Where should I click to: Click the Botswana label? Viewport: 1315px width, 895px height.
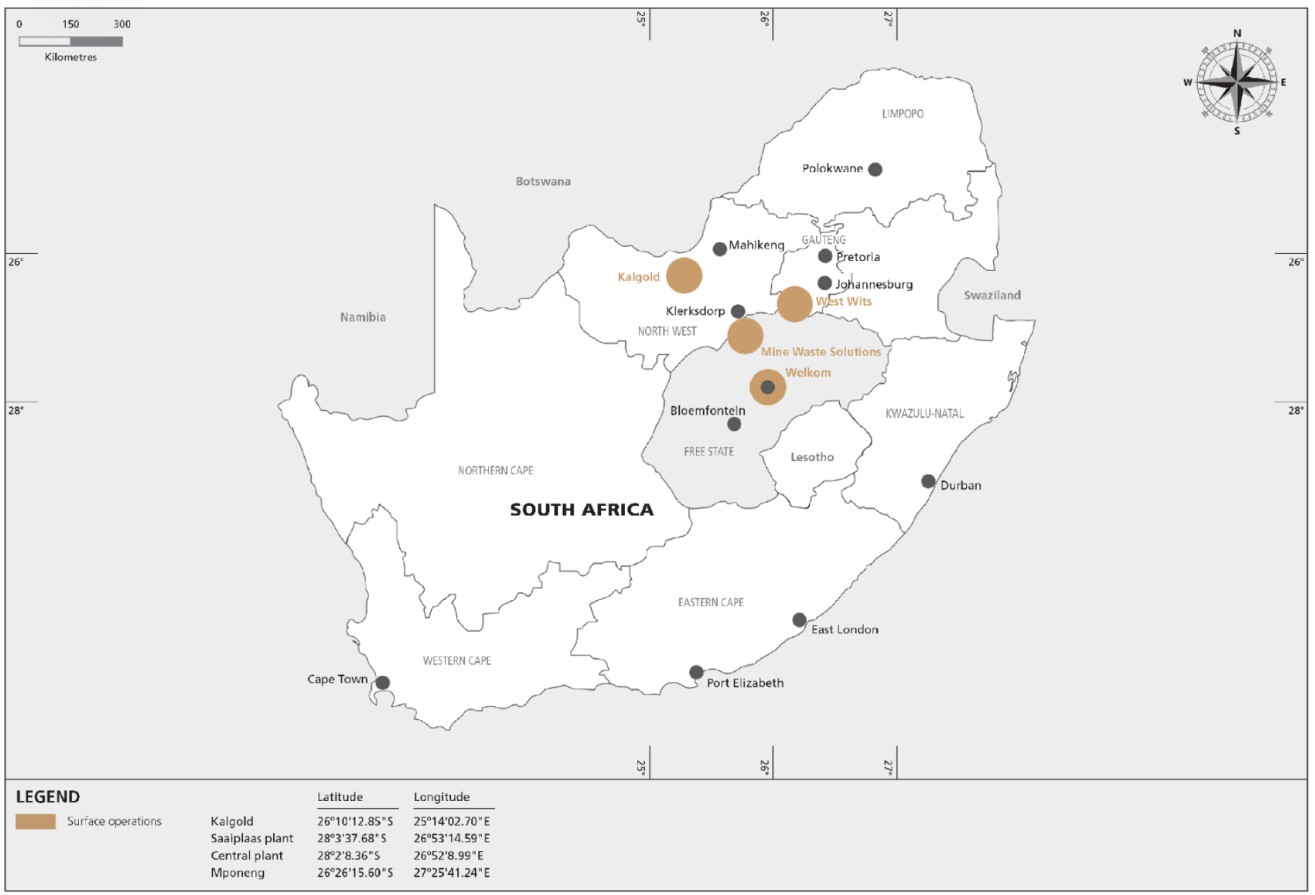tap(543, 181)
